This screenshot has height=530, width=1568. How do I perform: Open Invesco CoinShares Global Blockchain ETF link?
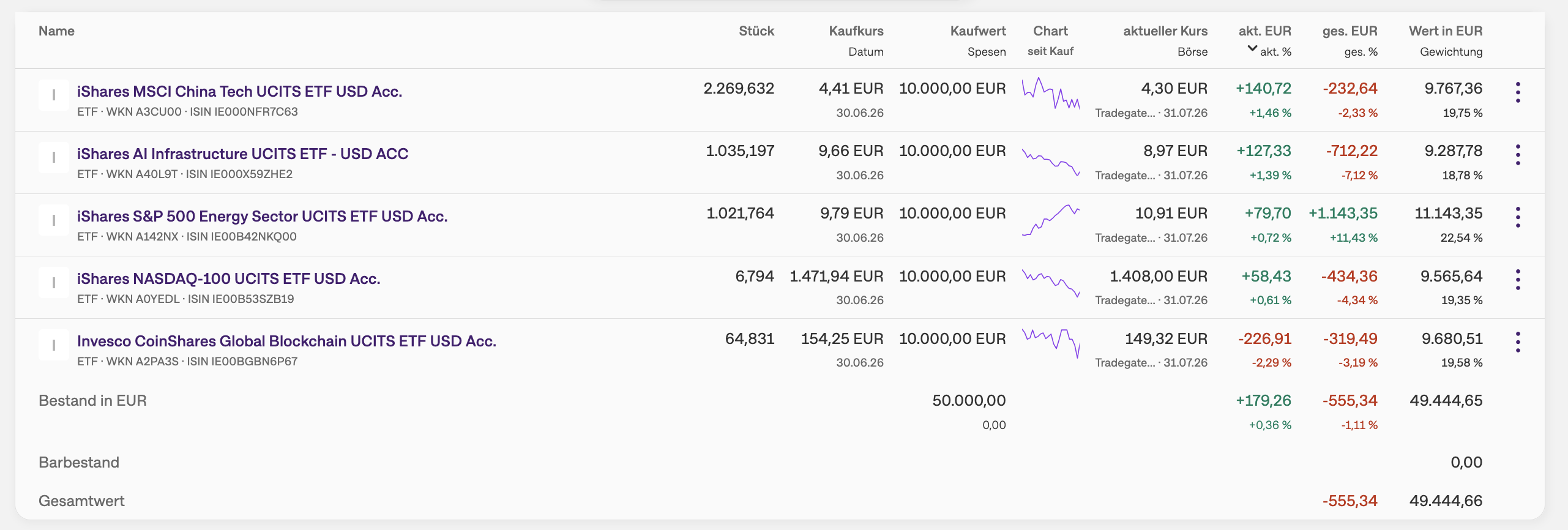286,341
